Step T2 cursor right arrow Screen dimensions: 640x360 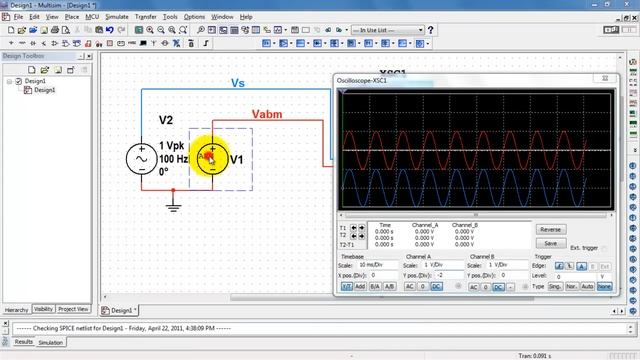(361, 236)
